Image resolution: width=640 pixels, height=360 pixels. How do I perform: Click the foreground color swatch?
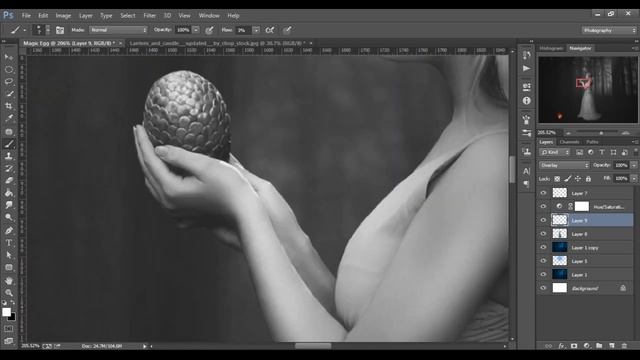point(6,312)
